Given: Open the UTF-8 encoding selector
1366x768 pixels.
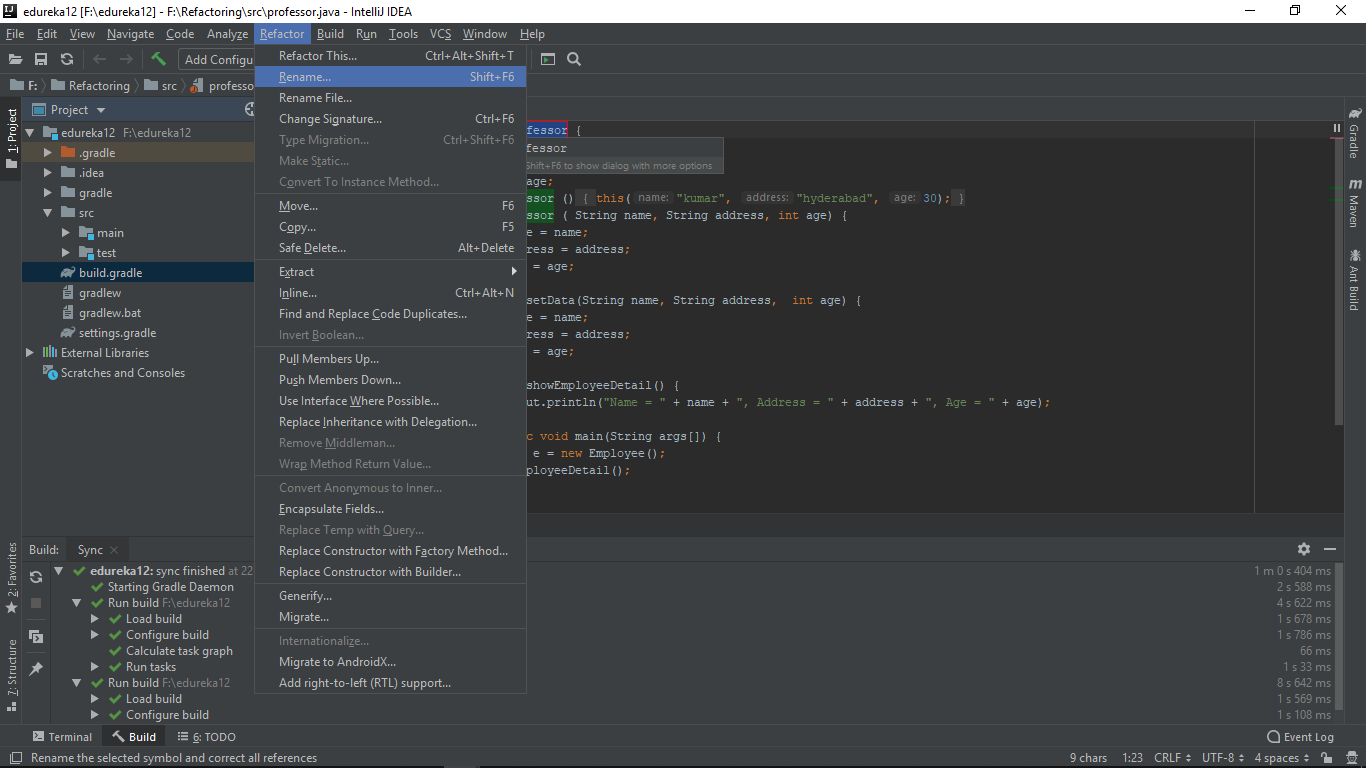Looking at the screenshot, I should coord(1223,758).
